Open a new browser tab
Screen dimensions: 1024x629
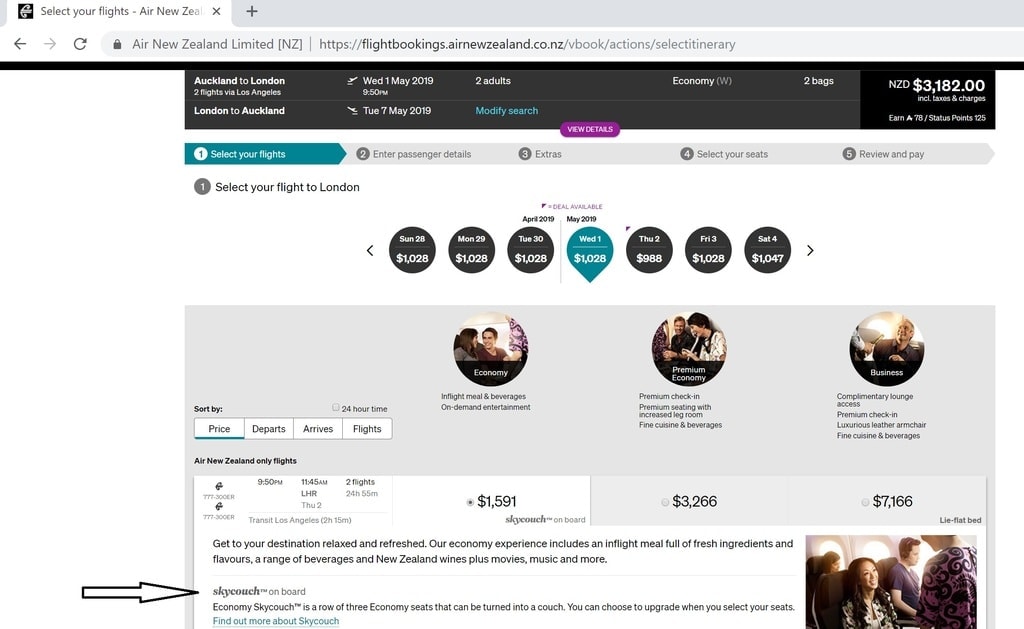tap(252, 11)
